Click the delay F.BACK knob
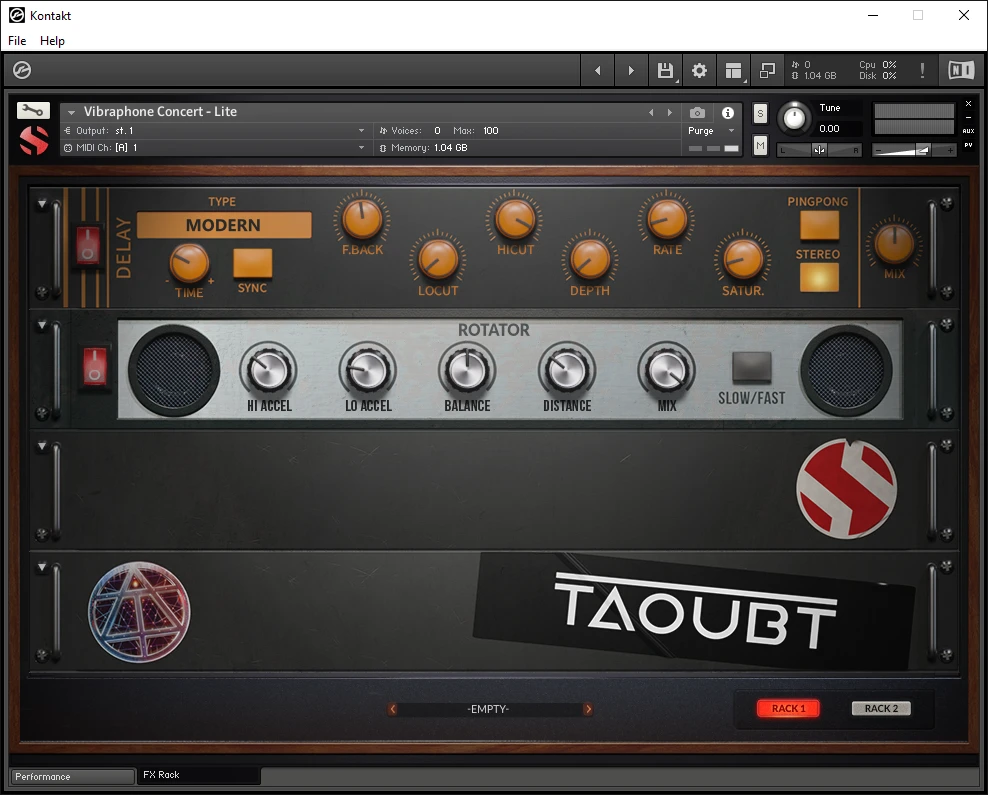The image size is (988, 795). click(362, 219)
